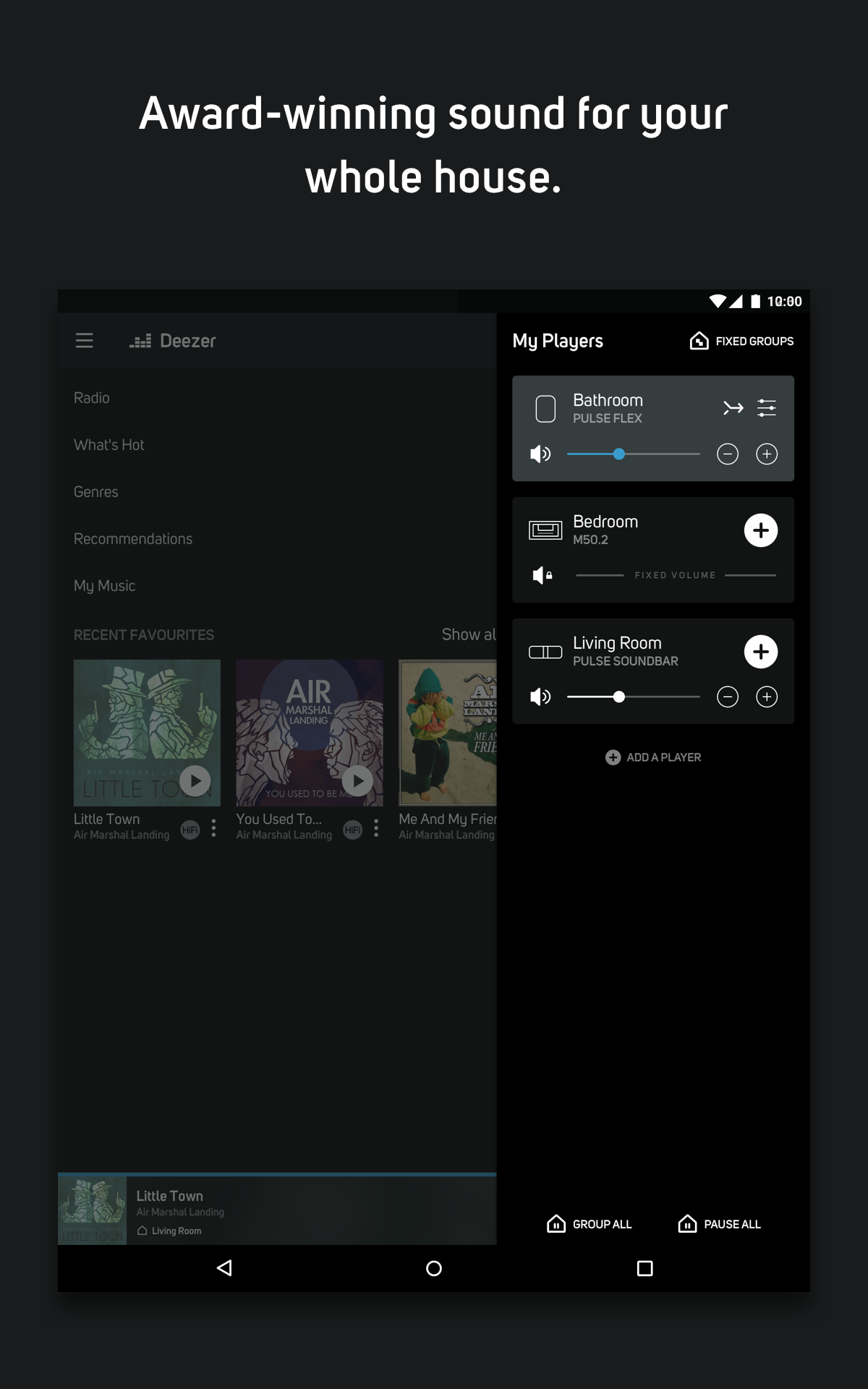
Task: Open What's Hot menu item
Action: [109, 445]
